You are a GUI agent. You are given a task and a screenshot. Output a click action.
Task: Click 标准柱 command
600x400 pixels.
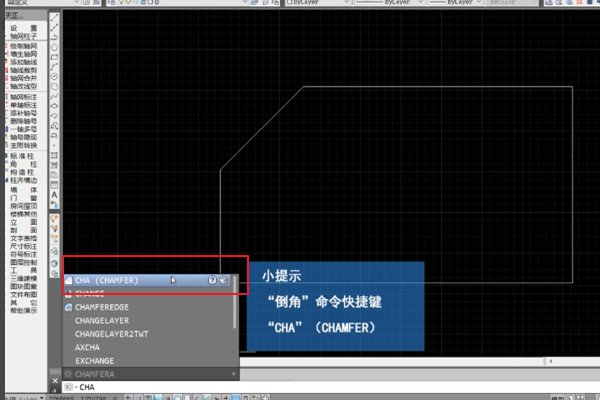pyautogui.click(x=24, y=156)
